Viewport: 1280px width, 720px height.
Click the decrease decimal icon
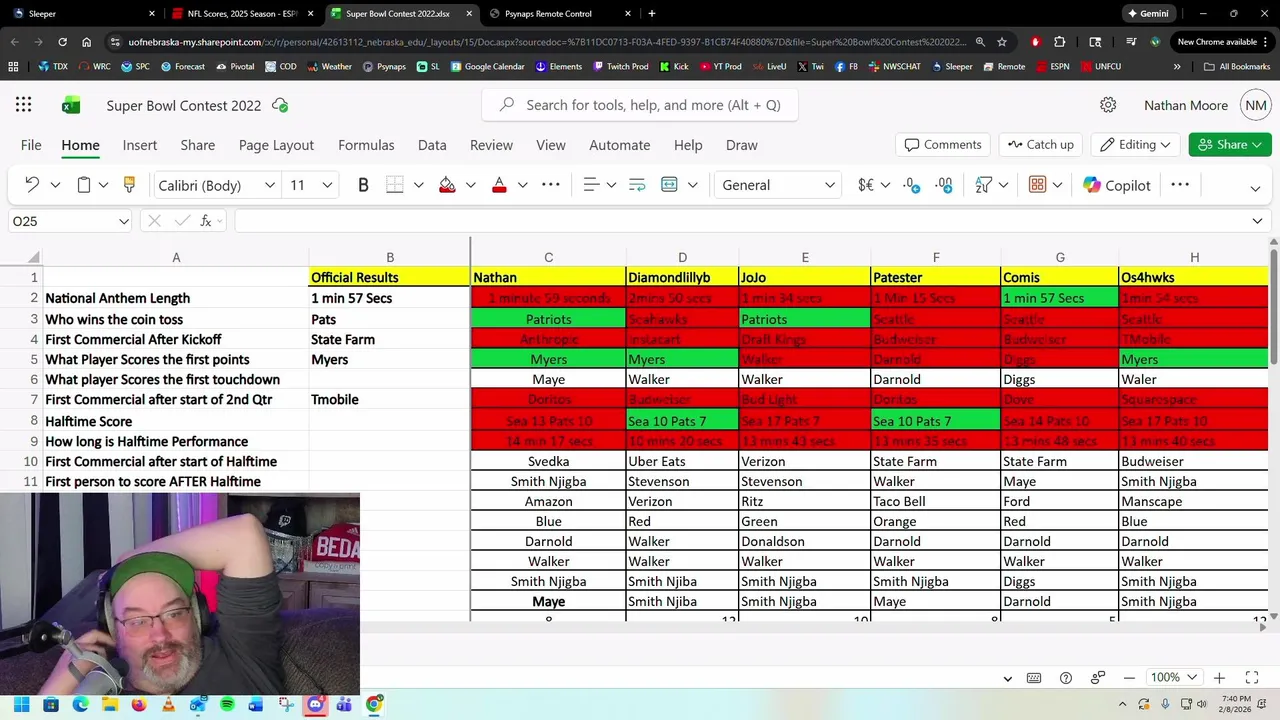point(912,185)
